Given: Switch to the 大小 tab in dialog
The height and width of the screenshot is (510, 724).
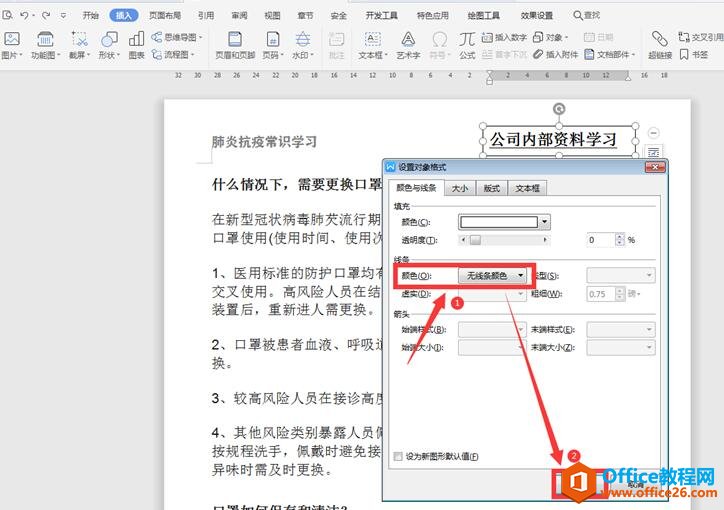Looking at the screenshot, I should 459,187.
